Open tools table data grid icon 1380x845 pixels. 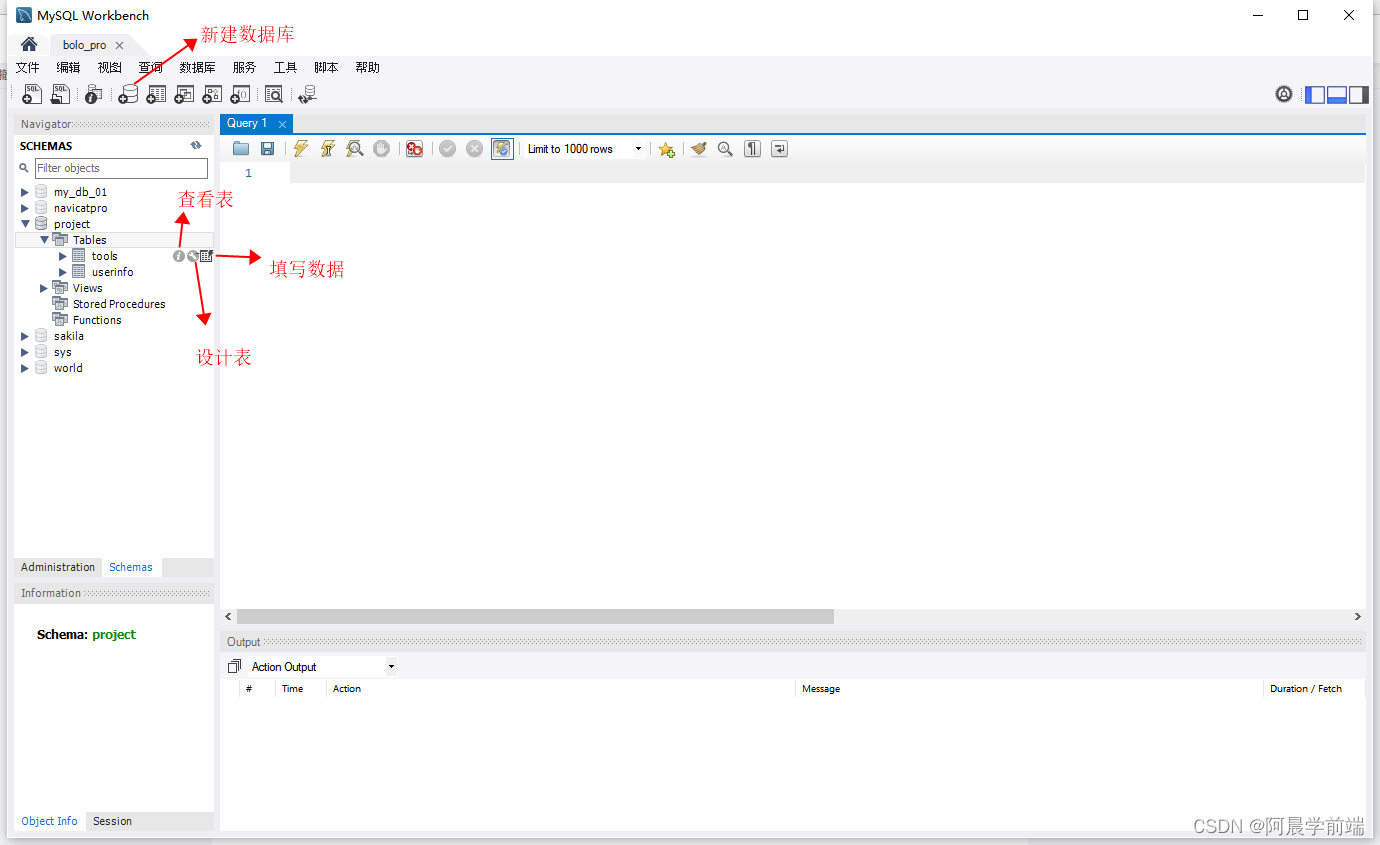coord(206,256)
